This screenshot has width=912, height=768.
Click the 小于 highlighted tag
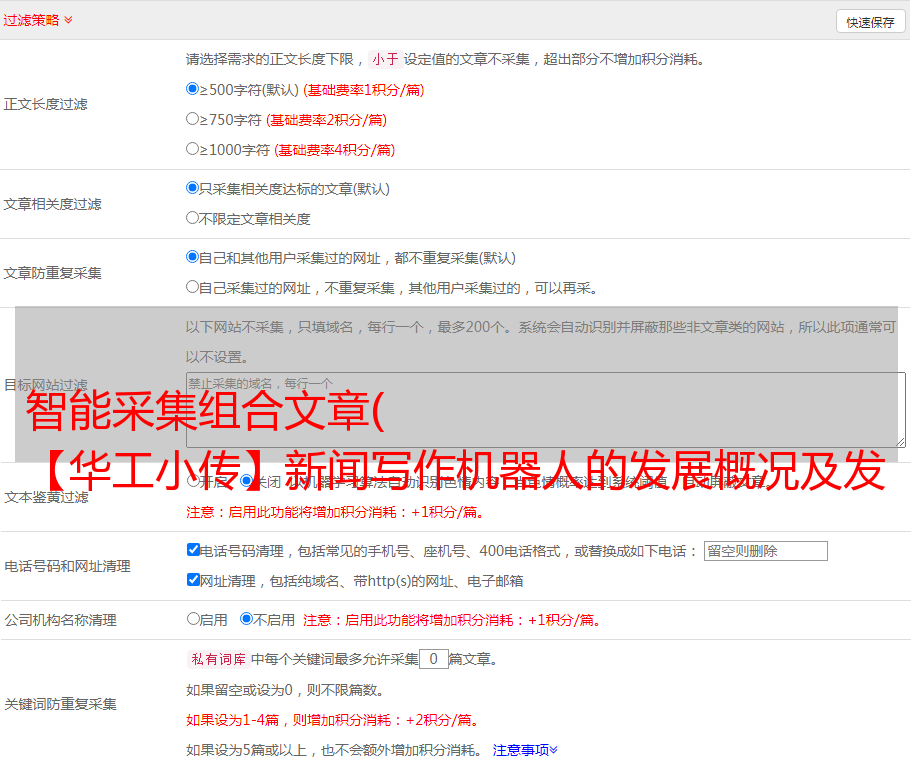tap(386, 59)
